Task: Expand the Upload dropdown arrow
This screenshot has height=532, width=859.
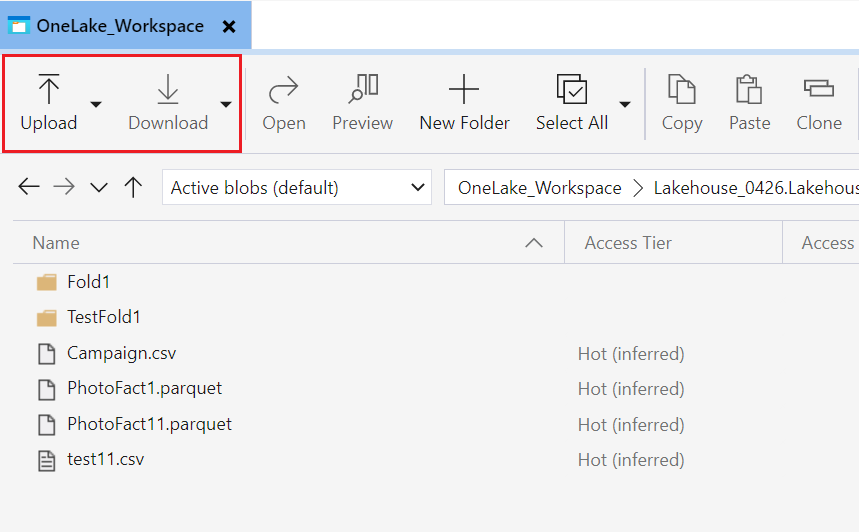Action: pyautogui.click(x=96, y=103)
